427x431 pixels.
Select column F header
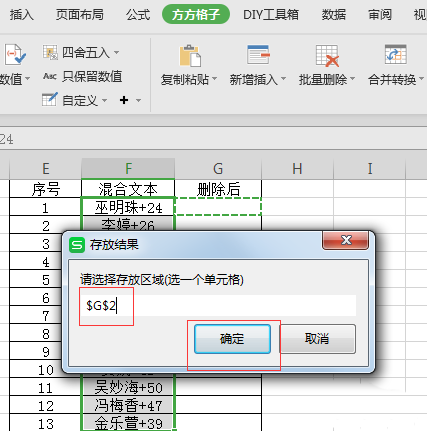pyautogui.click(x=128, y=169)
